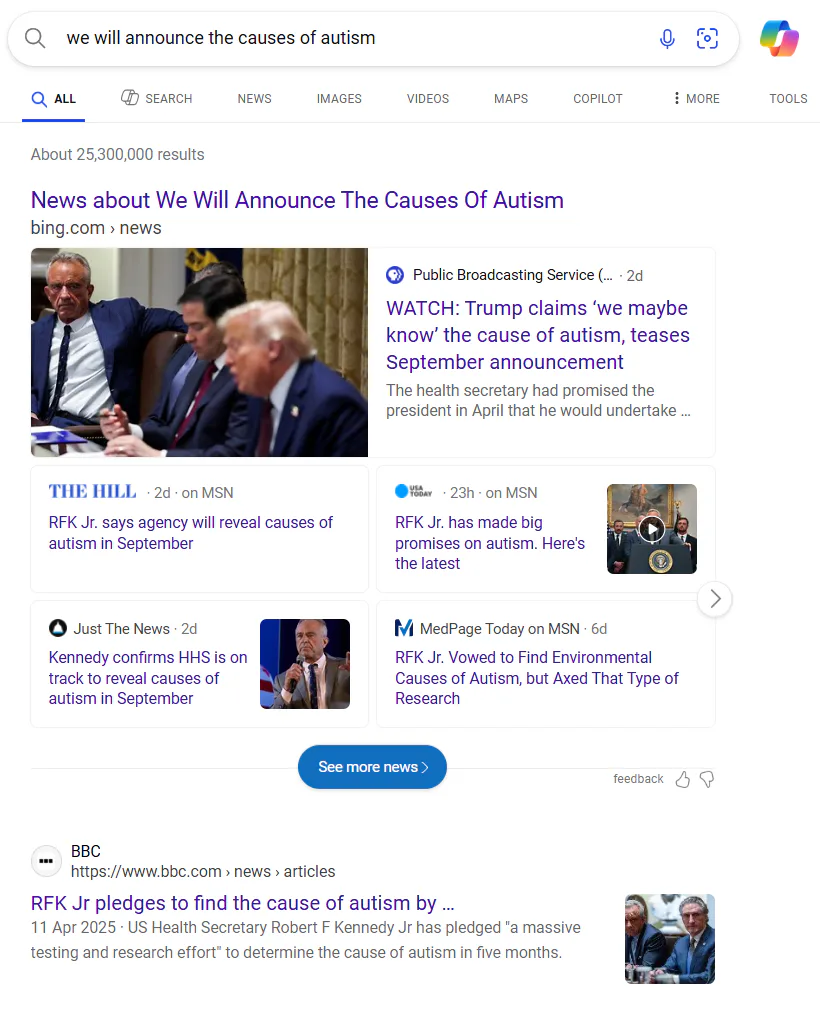Open visual search camera icon
The image size is (820, 1009).
707,39
